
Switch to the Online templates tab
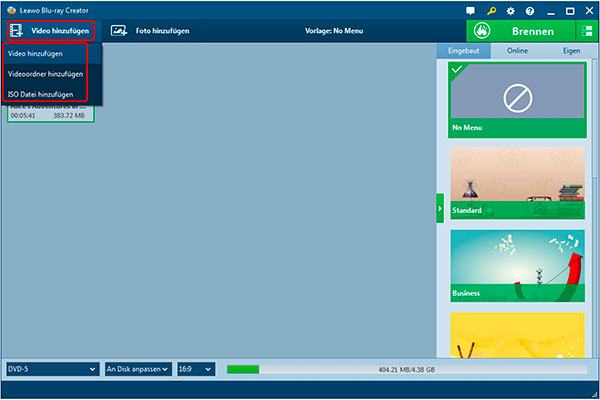(x=517, y=51)
